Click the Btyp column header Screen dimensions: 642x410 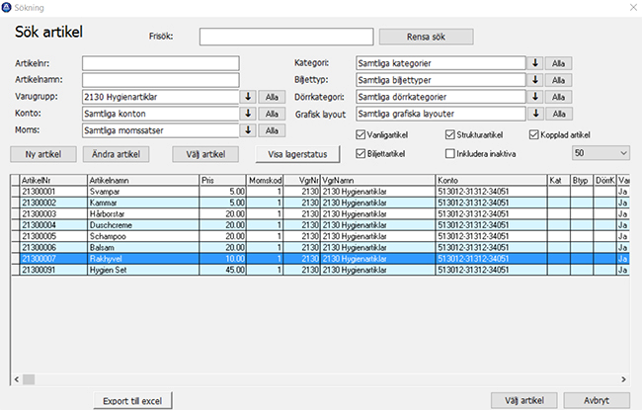[x=582, y=180]
